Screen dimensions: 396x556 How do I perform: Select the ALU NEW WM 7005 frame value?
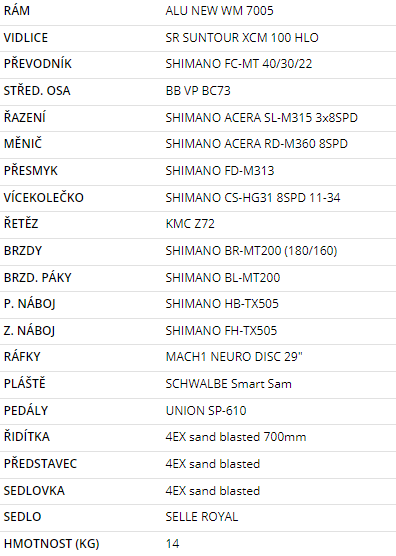tap(219, 11)
